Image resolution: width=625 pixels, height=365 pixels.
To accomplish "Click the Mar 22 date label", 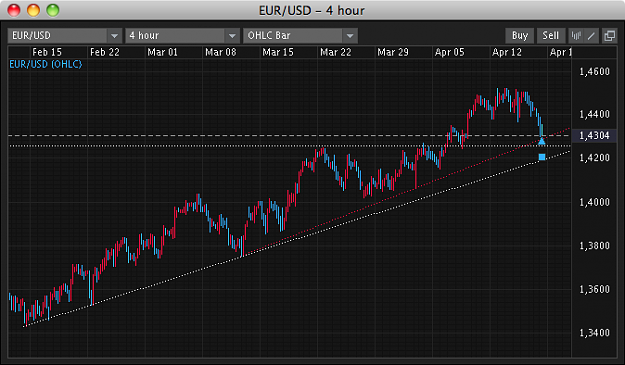I will pyautogui.click(x=336, y=52).
